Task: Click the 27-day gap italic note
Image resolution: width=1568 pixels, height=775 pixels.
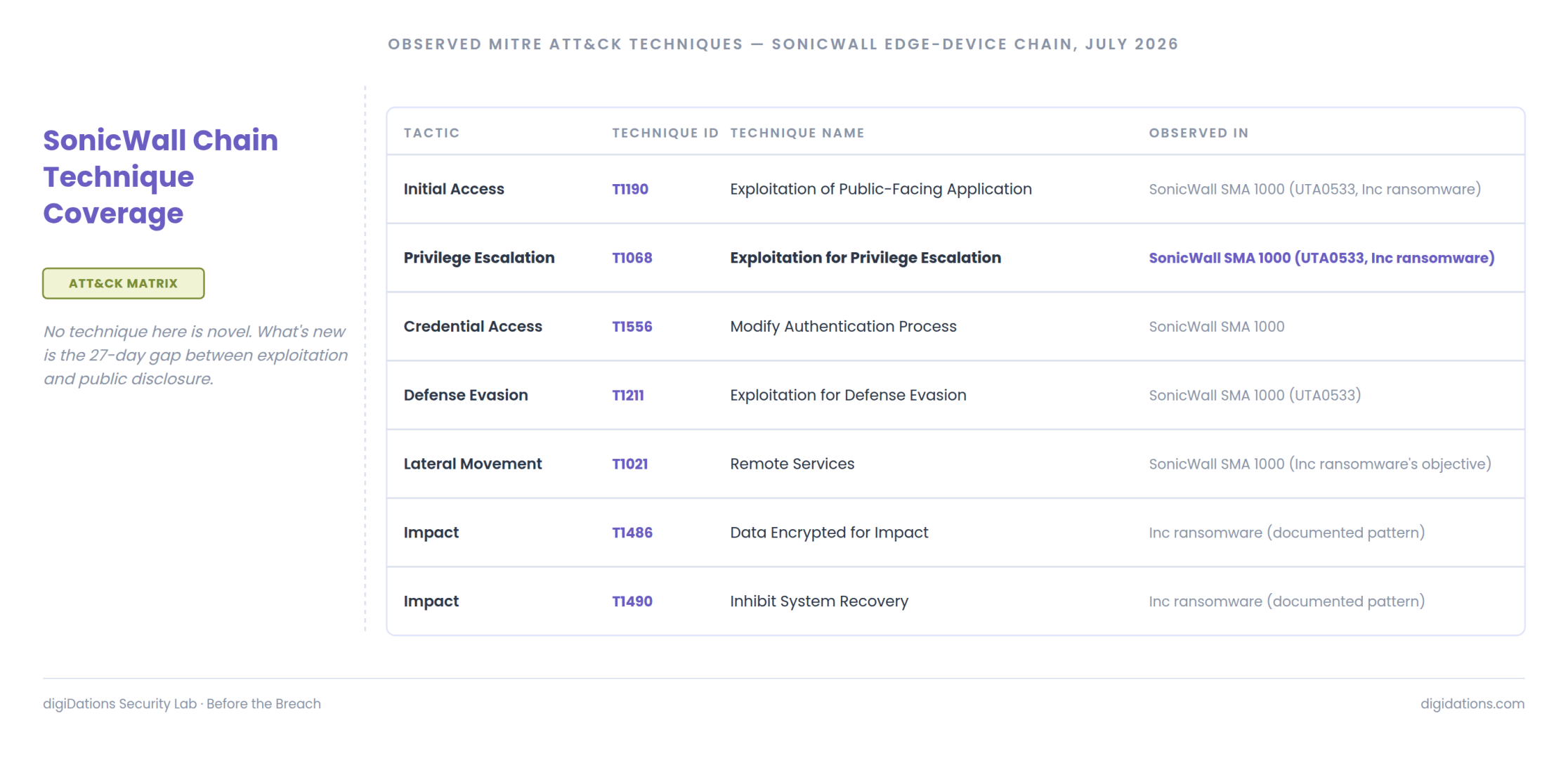Action: point(196,356)
